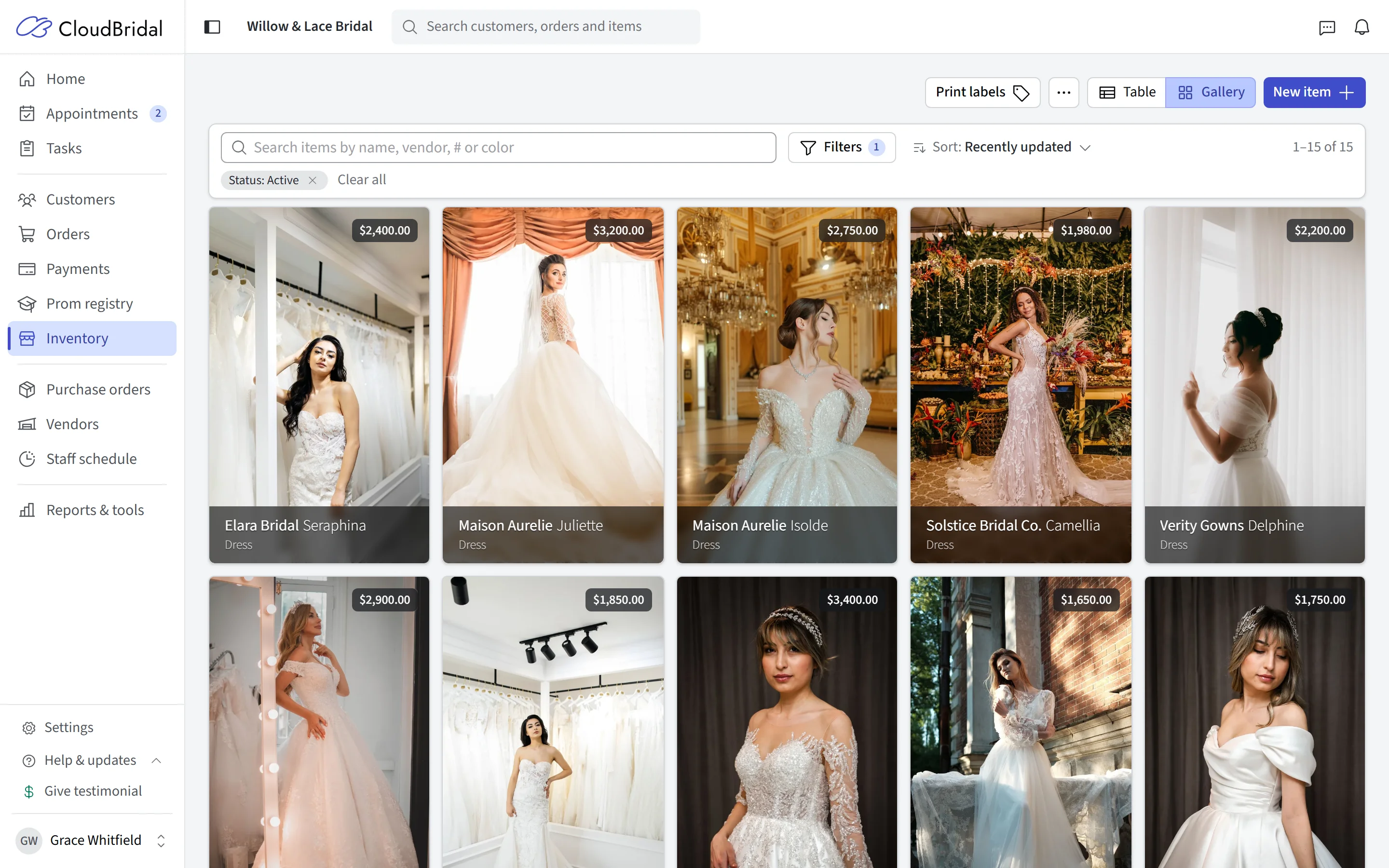
Task: Open Payments page
Action: coord(92,269)
